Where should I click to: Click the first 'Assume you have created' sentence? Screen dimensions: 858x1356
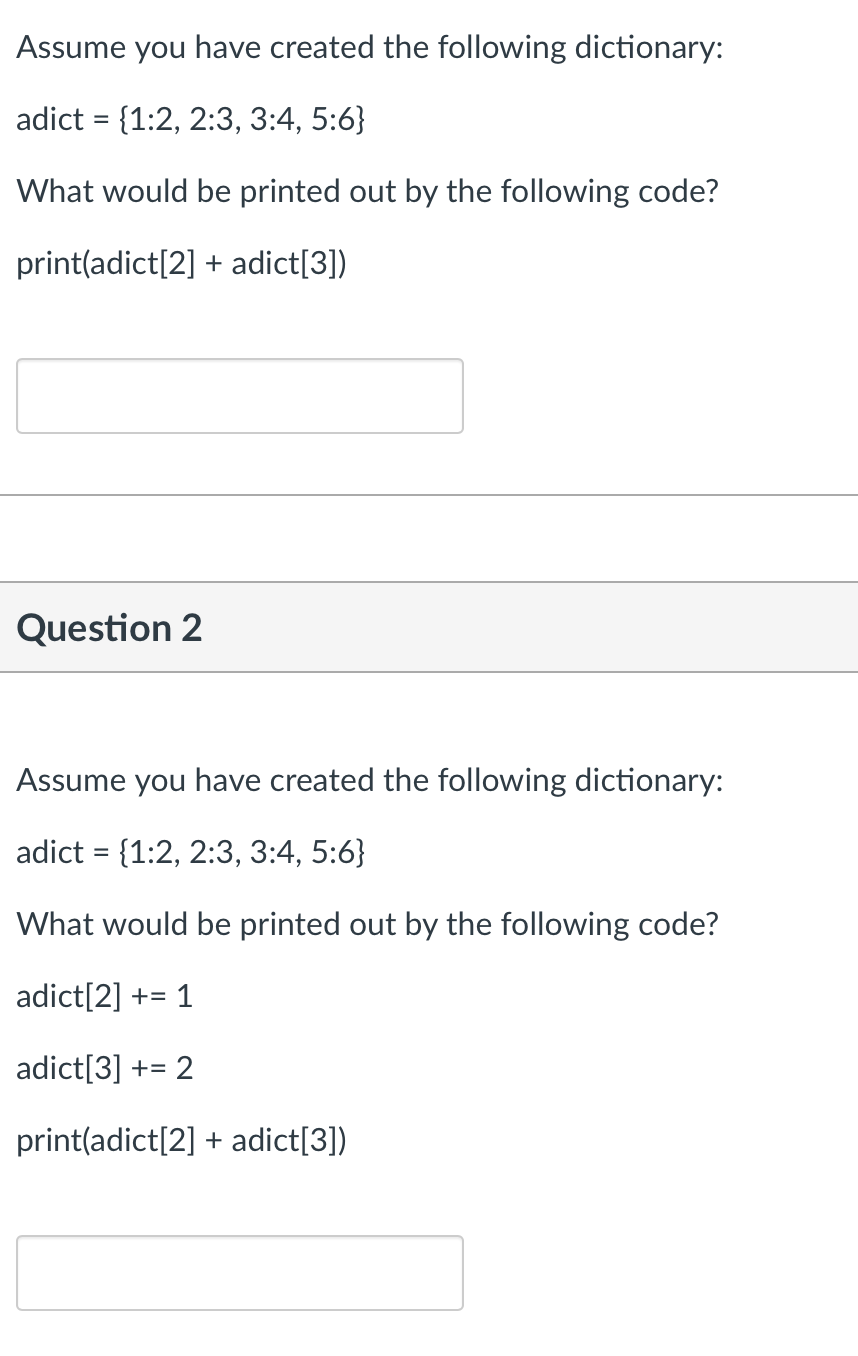tap(370, 48)
